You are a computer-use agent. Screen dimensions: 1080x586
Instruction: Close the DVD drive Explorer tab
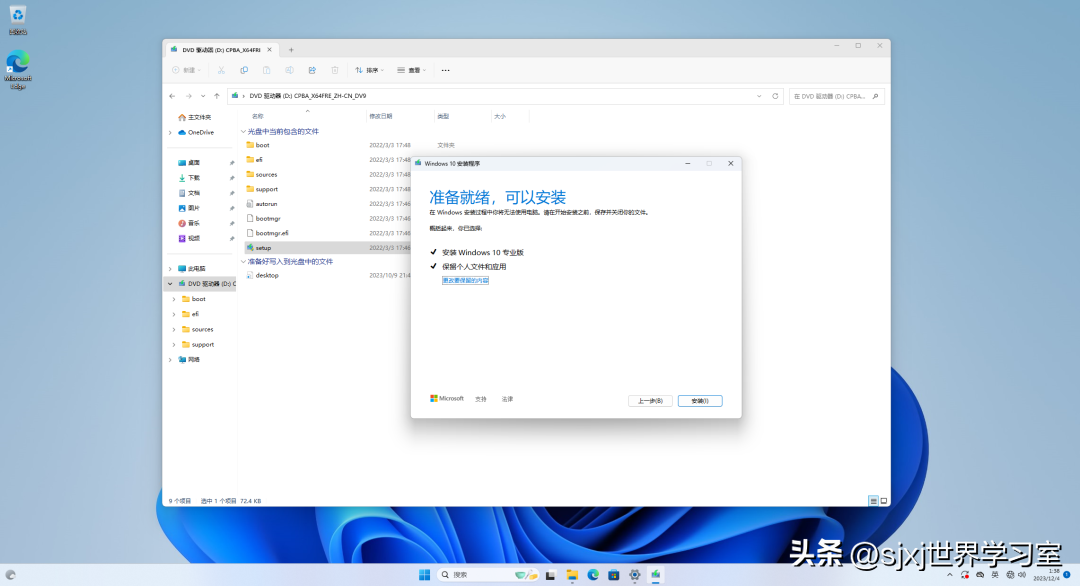point(269,50)
